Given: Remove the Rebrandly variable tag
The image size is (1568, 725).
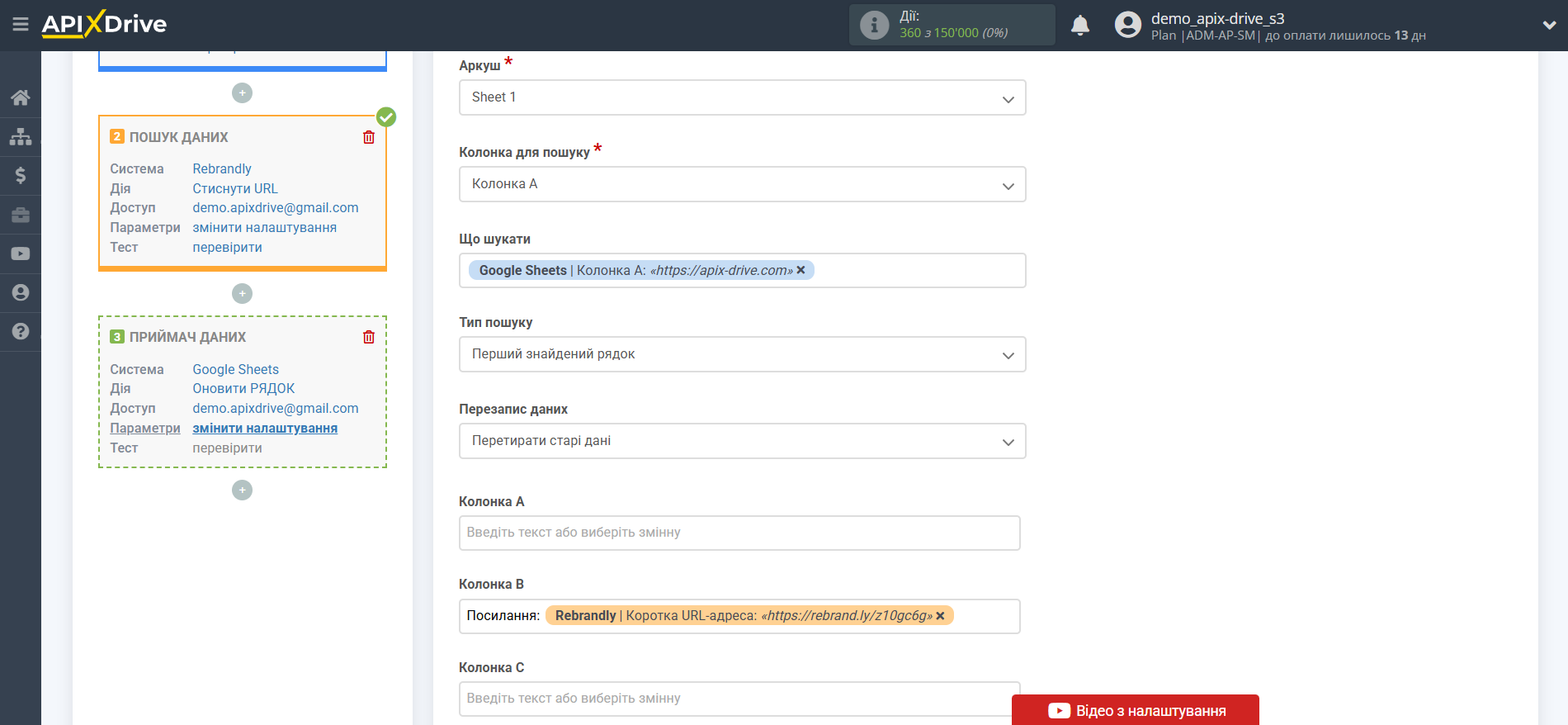Looking at the screenshot, I should [940, 615].
